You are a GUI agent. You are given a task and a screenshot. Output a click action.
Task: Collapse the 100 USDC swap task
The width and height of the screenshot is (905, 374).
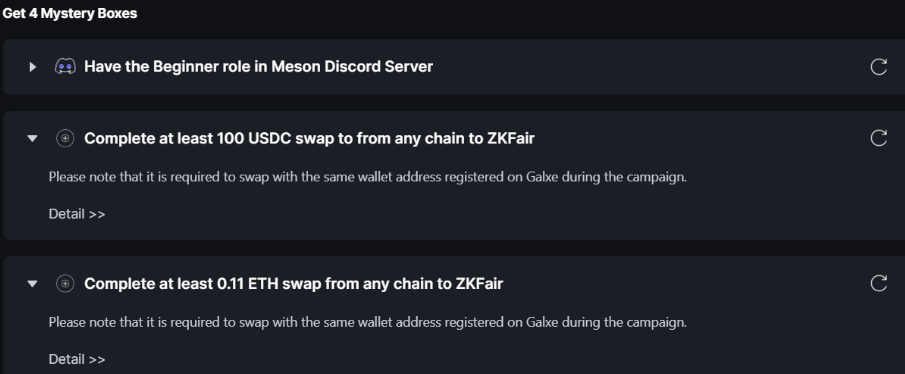click(32, 139)
